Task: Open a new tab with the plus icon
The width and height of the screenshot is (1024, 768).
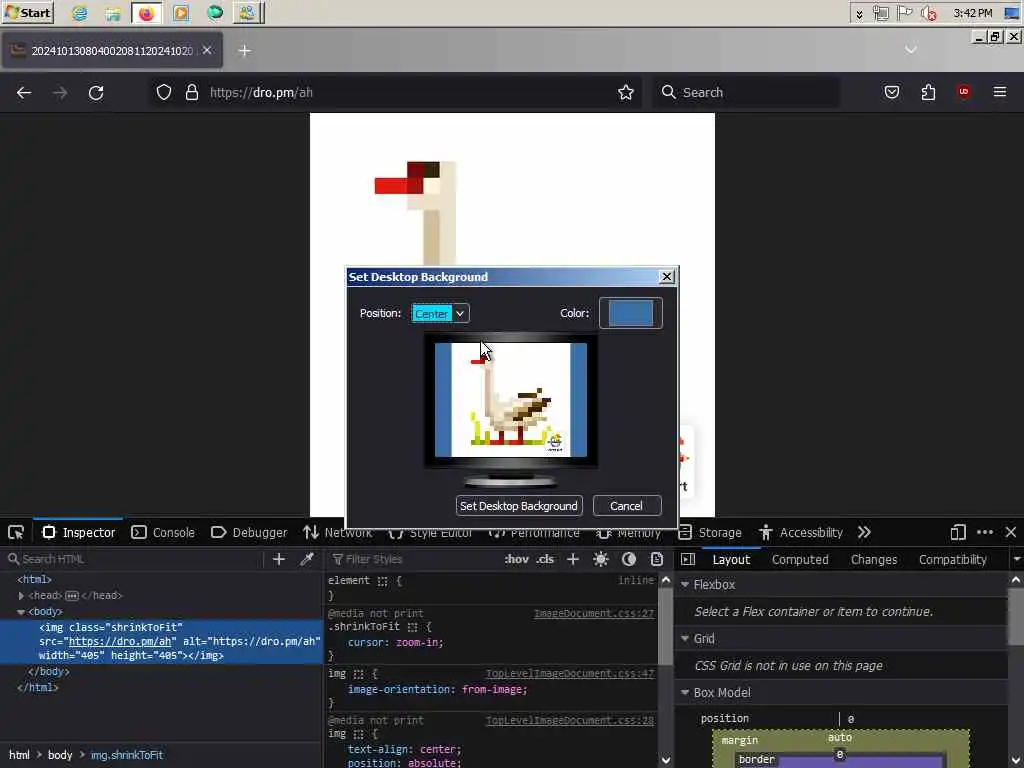Action: pos(244,50)
